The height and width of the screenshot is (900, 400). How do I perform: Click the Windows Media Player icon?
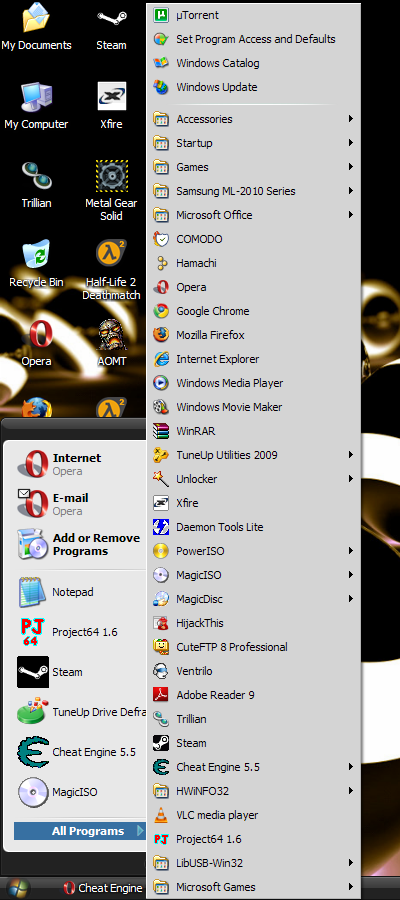click(x=161, y=383)
